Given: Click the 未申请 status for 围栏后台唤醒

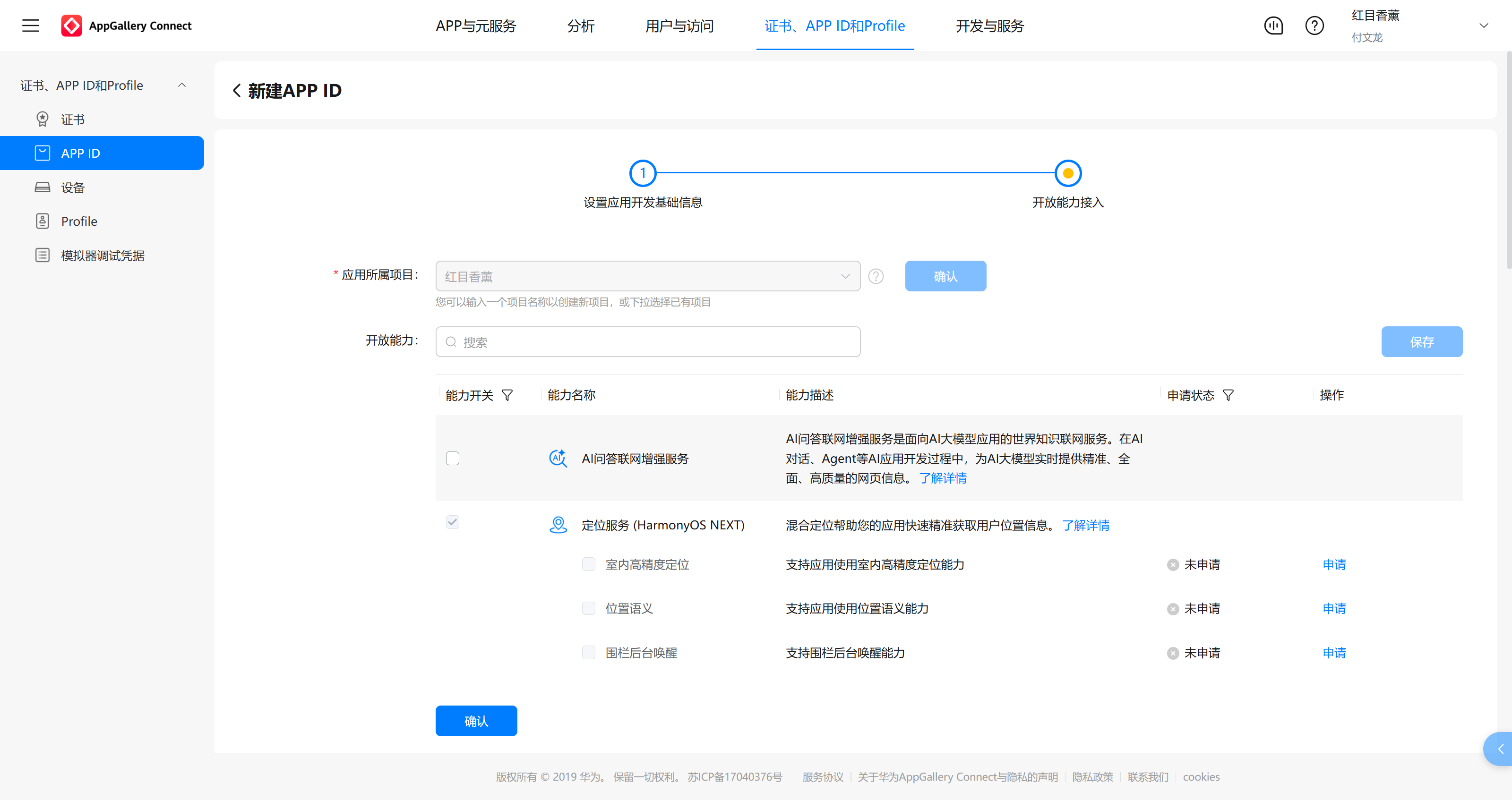Looking at the screenshot, I should (x=1193, y=652).
